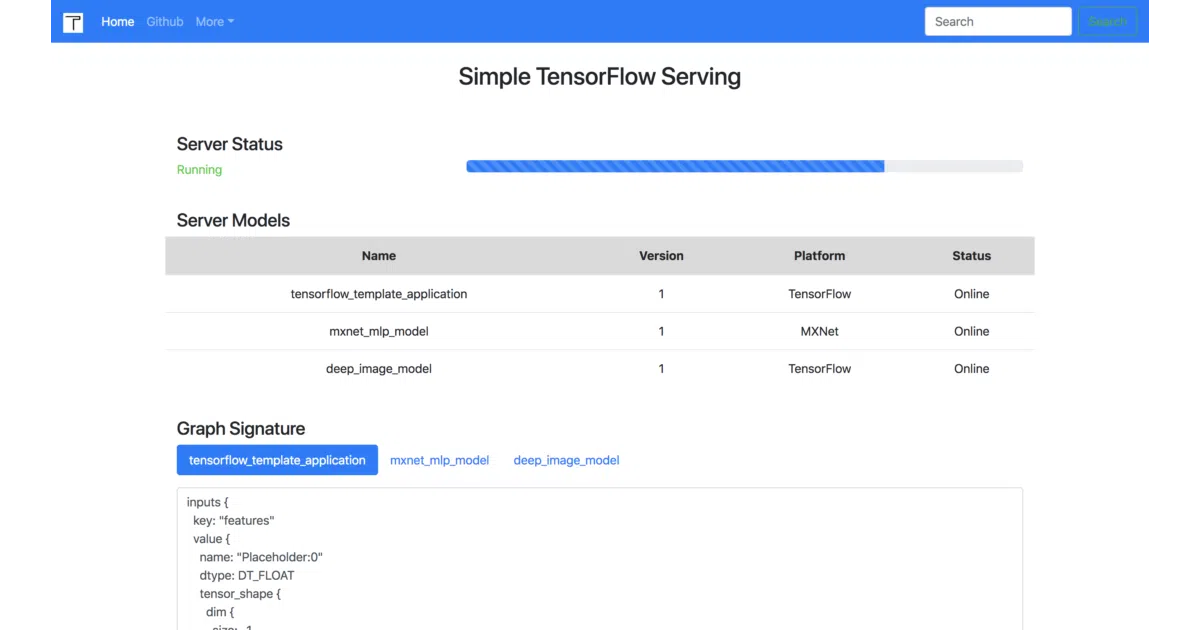Focus the Search input field
Viewport: 1200px width, 630px height.
998,22
